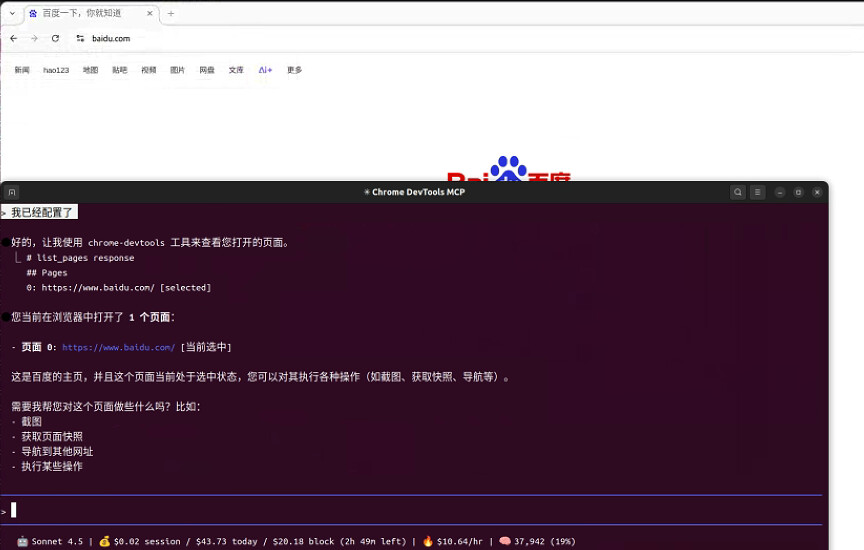The width and height of the screenshot is (864, 550).
Task: Minimize the Chrome DevTools MCP terminal
Action: (x=780, y=192)
